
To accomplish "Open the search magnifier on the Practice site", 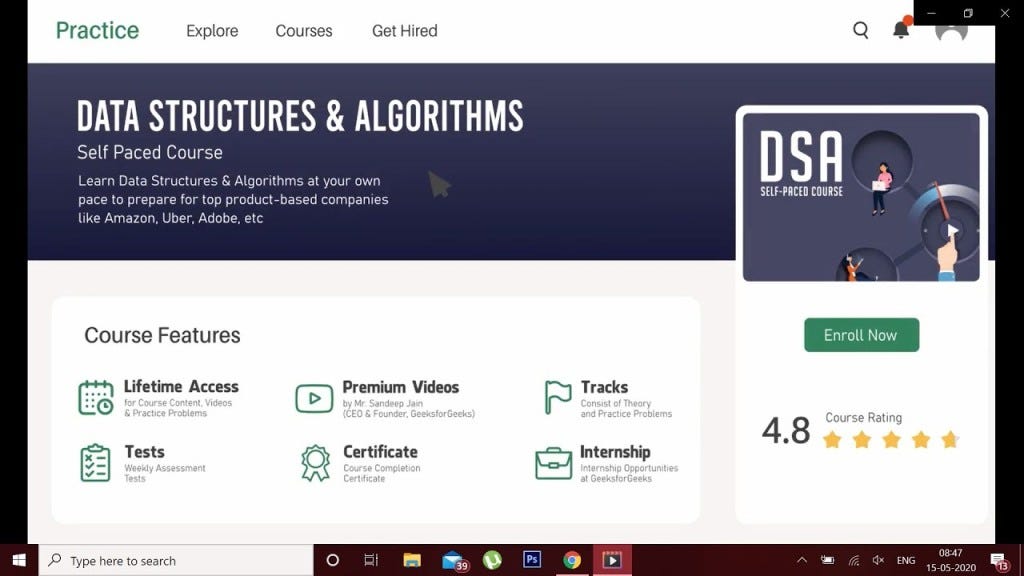I will click(x=860, y=30).
